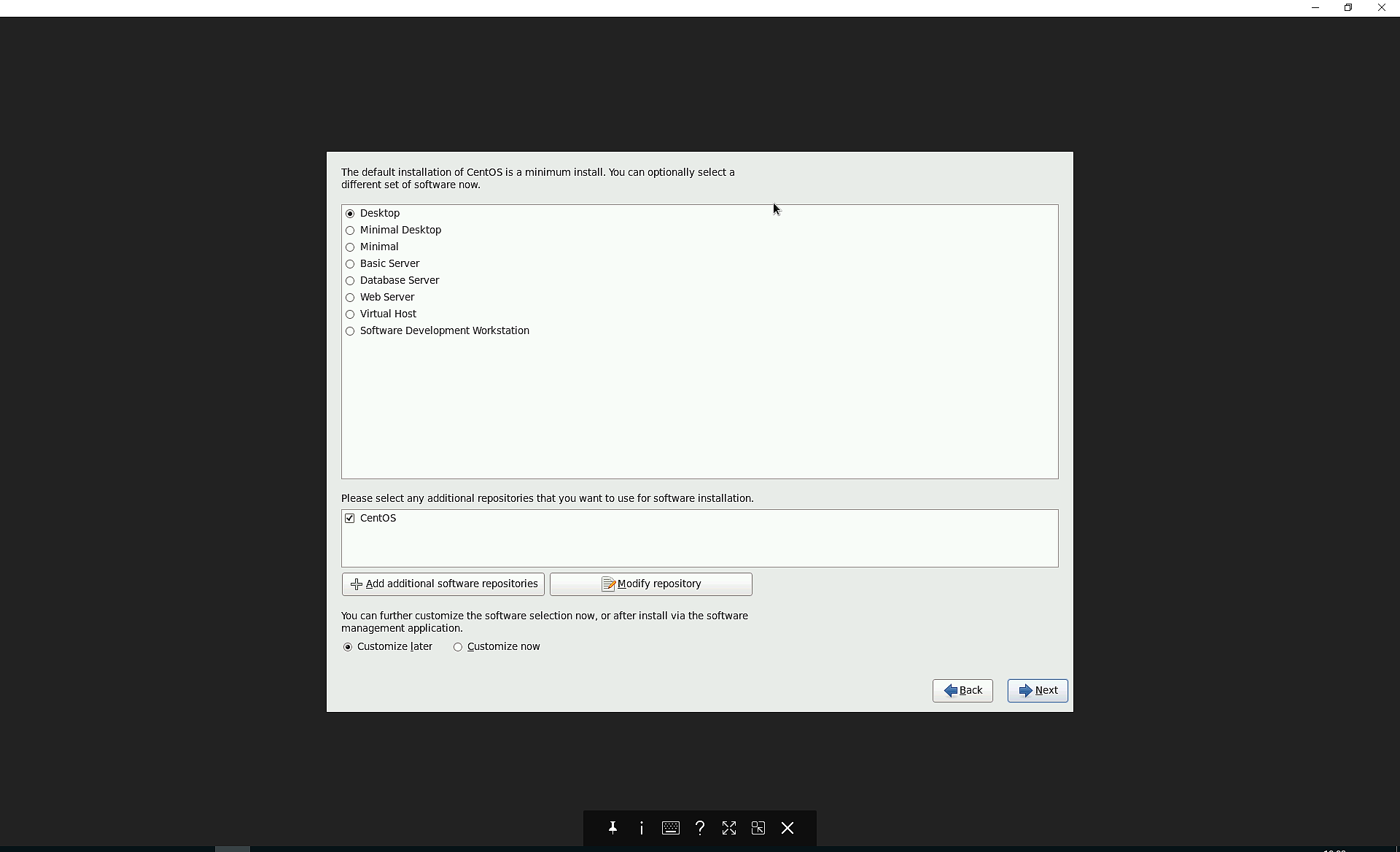This screenshot has width=1400, height=852.
Task: Restore down the window from the title bar
Action: pyautogui.click(x=1348, y=8)
